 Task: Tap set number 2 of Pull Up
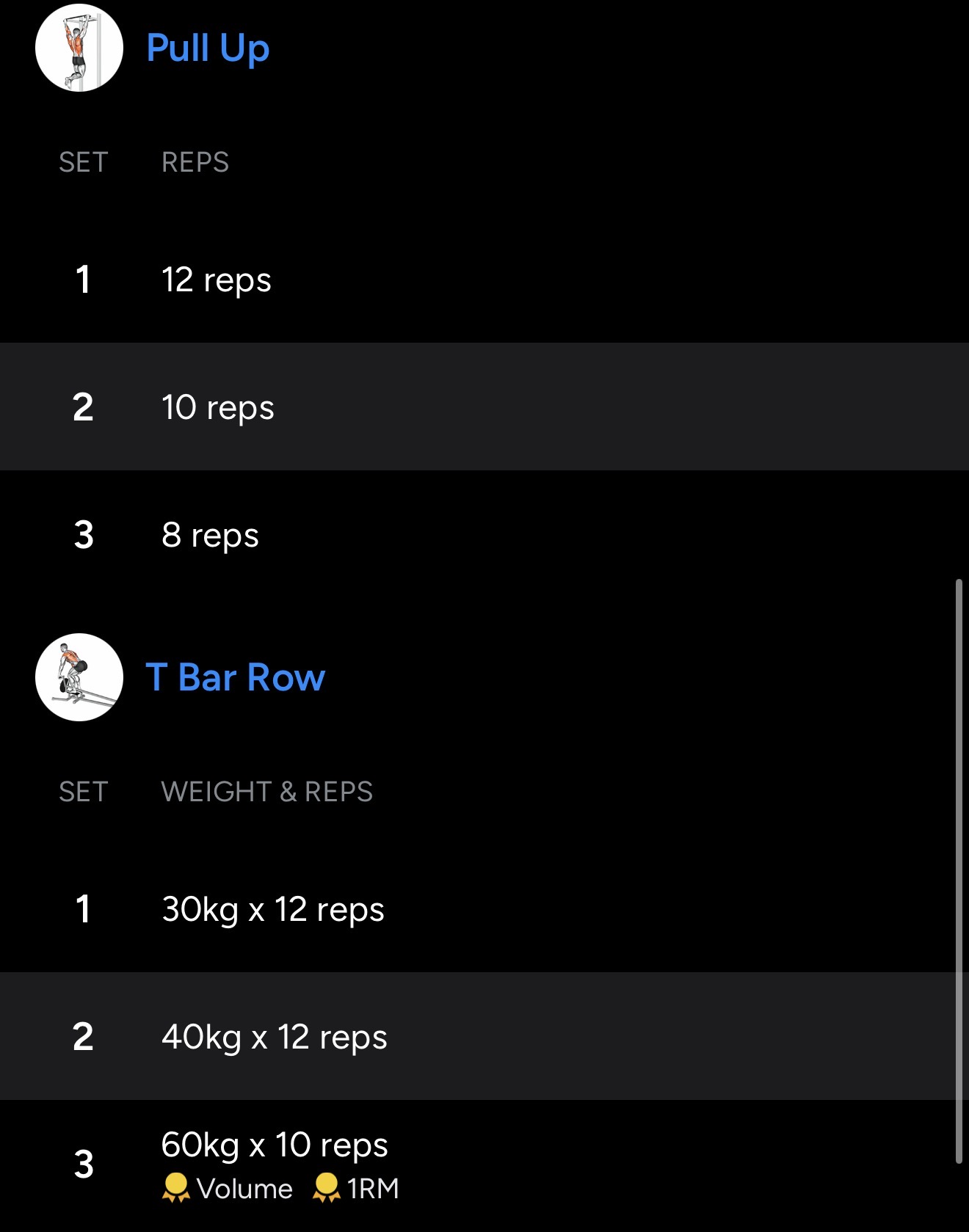pos(84,407)
